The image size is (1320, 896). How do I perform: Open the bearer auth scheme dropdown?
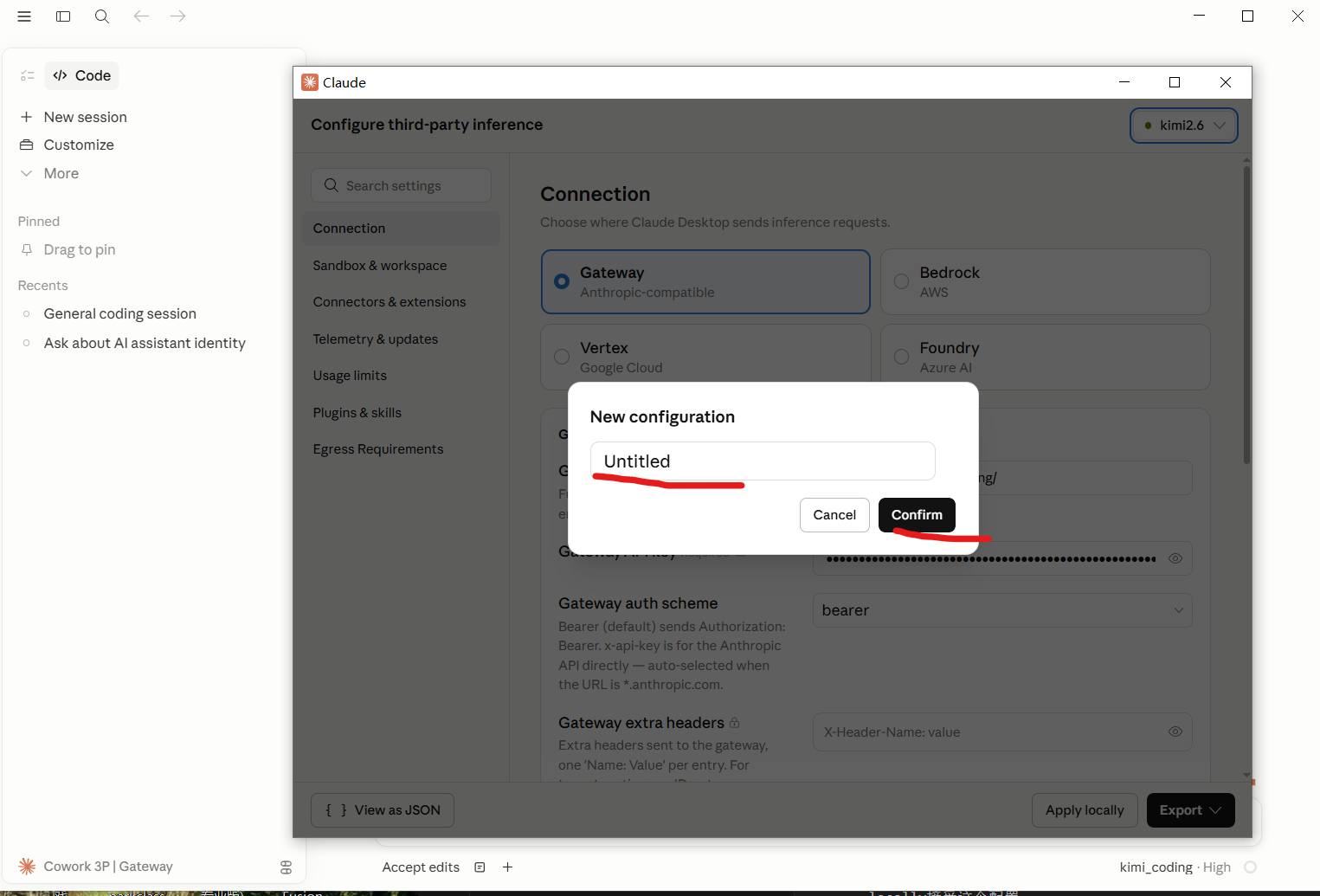click(1002, 610)
